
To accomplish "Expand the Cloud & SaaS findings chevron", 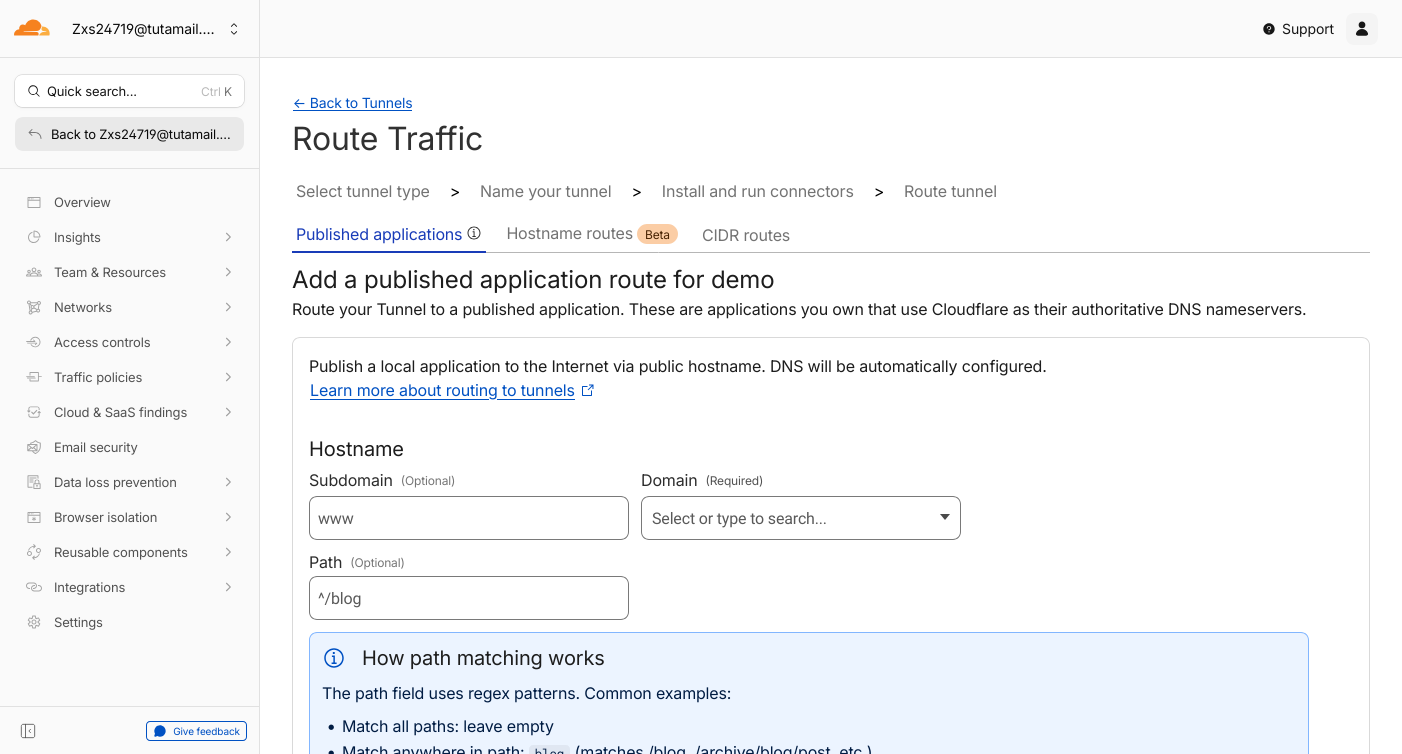I will pyautogui.click(x=228, y=412).
